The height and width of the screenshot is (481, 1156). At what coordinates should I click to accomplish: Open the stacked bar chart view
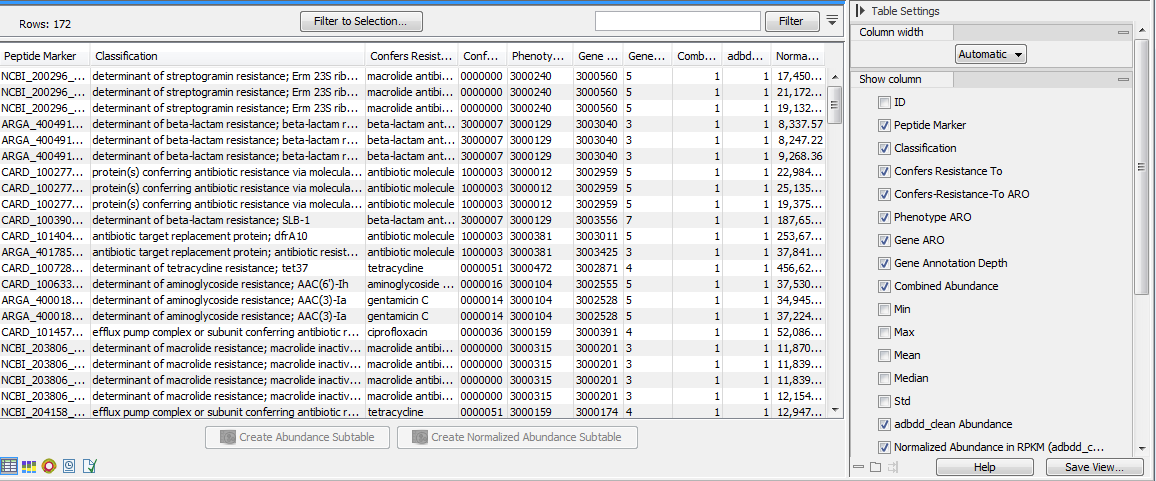(x=29, y=466)
